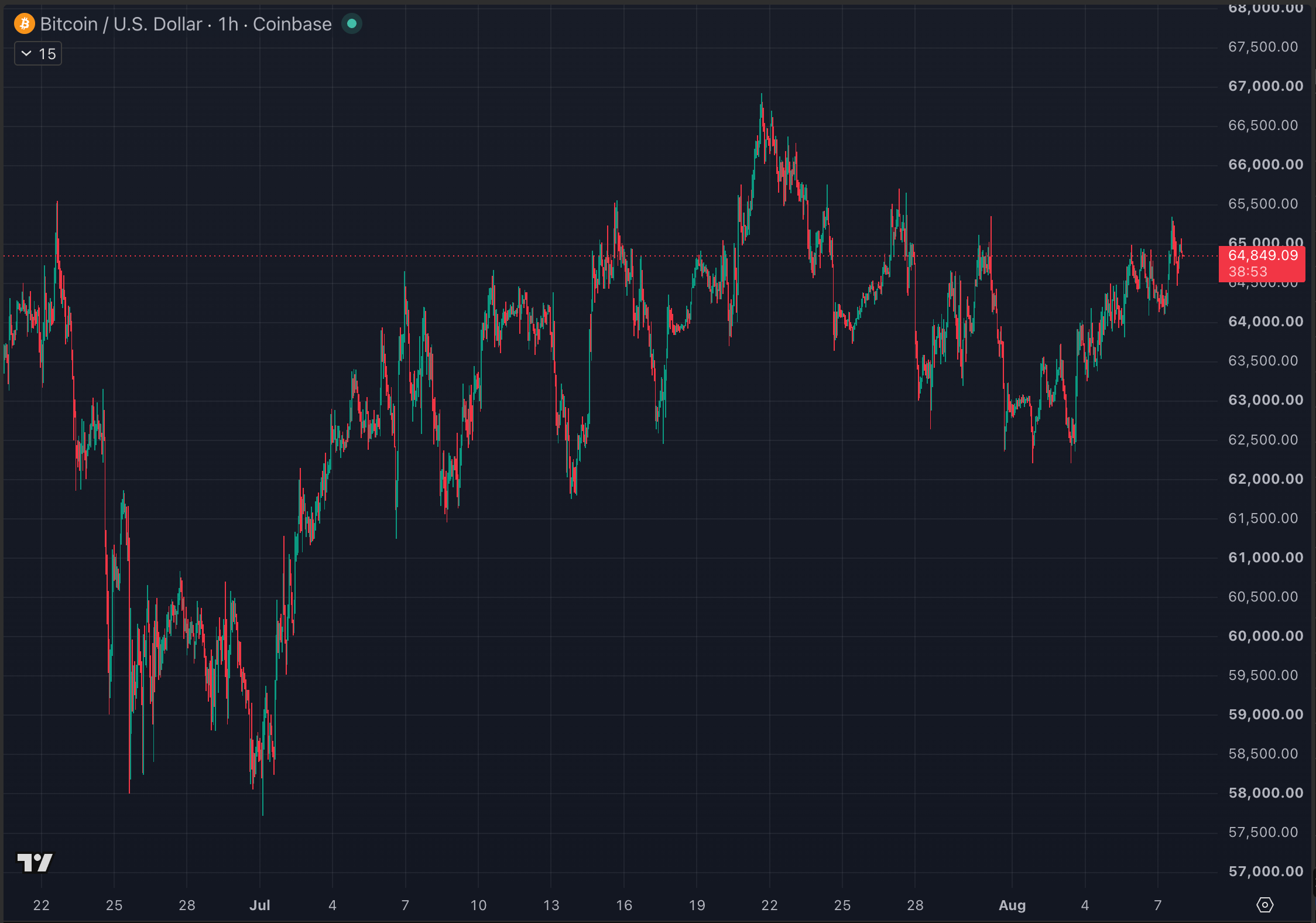Click the 57,500.00 price axis label
Viewport: 1316px width, 923px height.
tap(1263, 832)
